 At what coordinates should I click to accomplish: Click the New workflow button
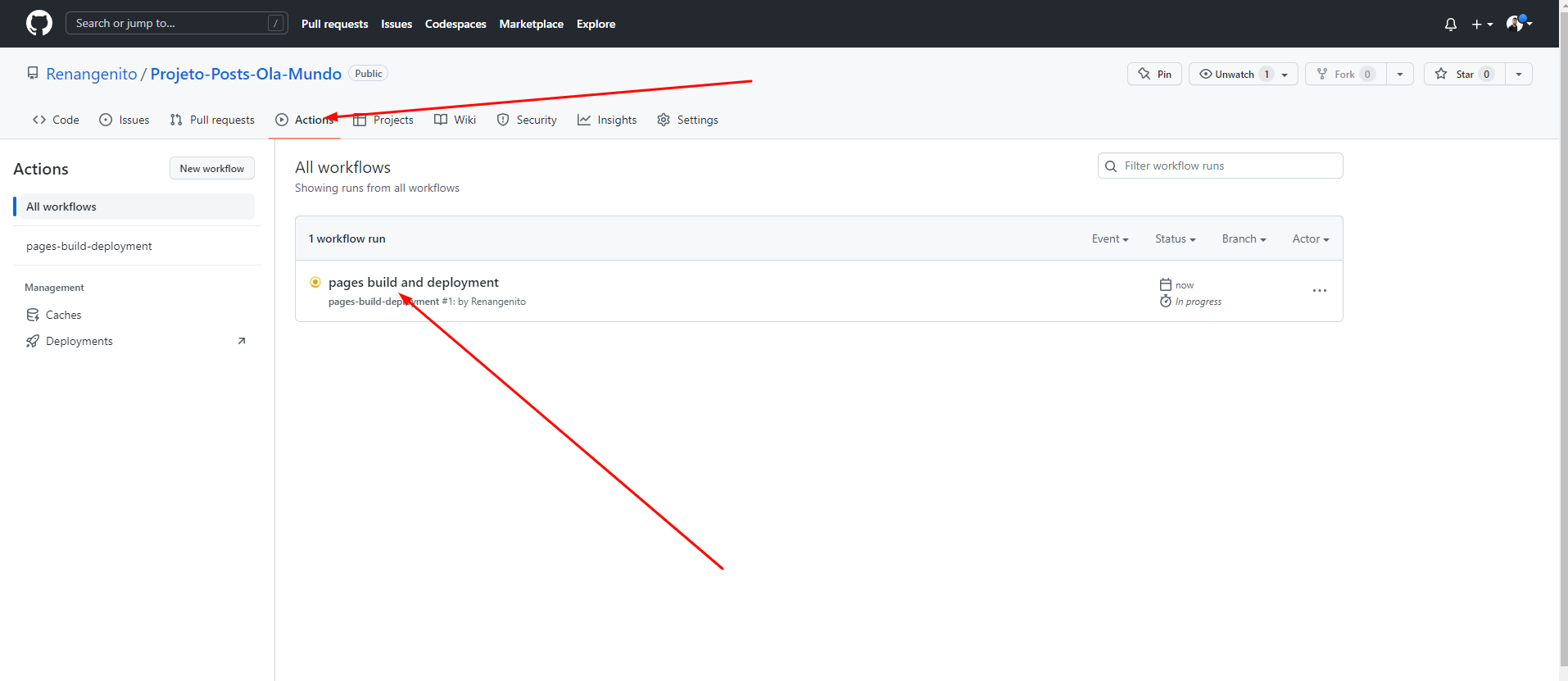point(212,168)
